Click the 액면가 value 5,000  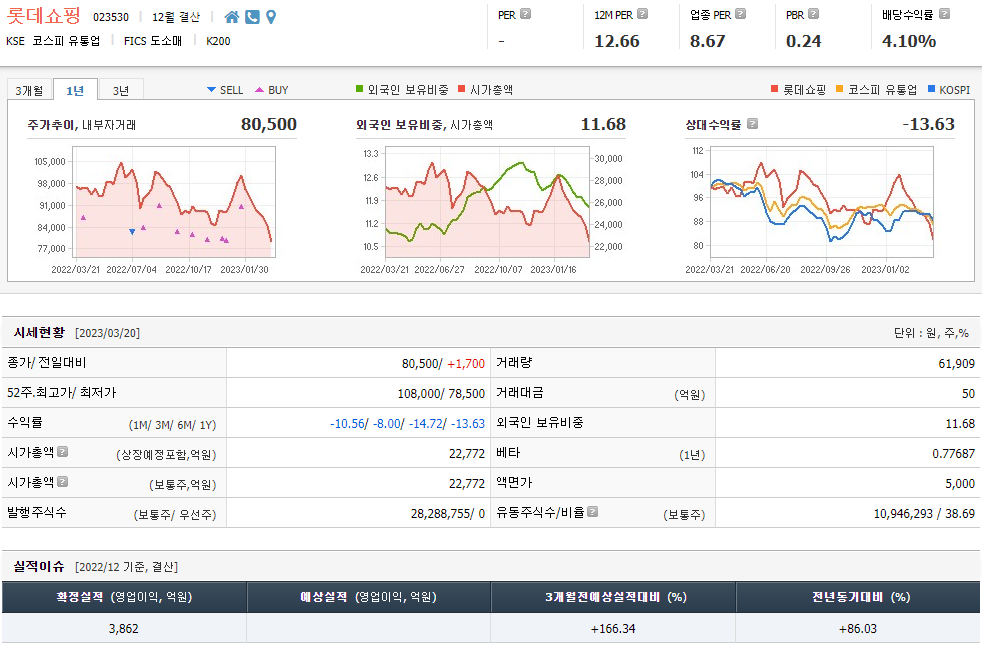960,483
